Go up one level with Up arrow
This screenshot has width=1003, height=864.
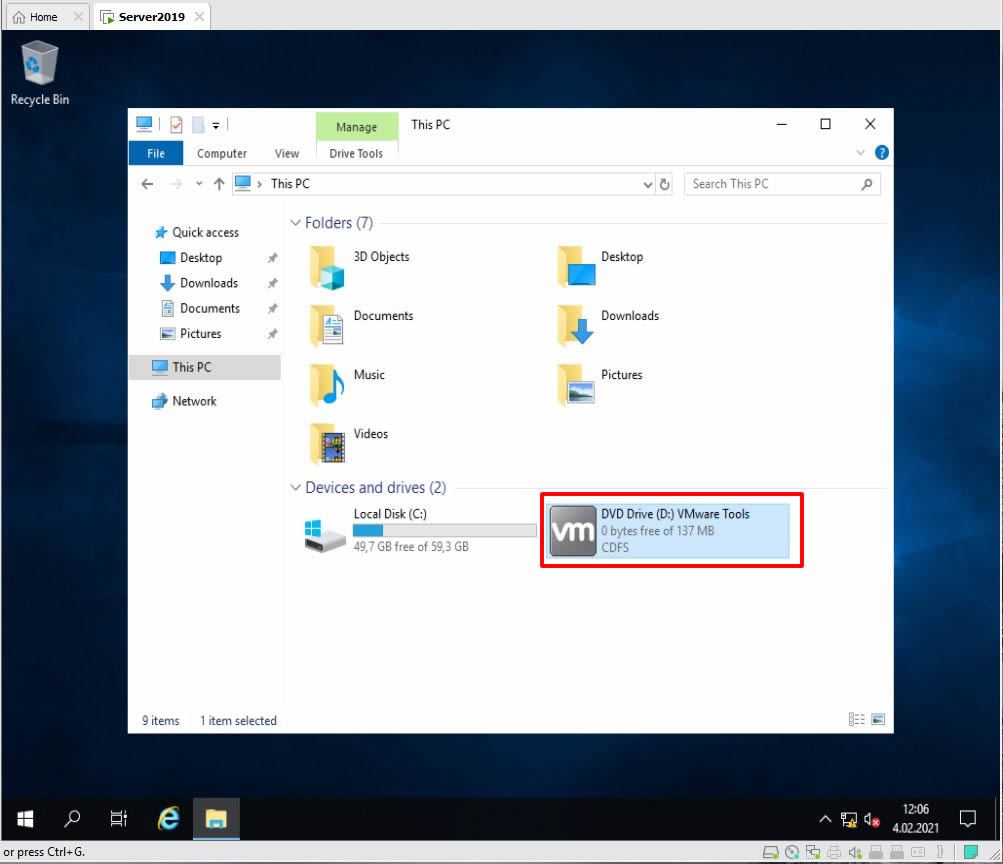tap(219, 184)
